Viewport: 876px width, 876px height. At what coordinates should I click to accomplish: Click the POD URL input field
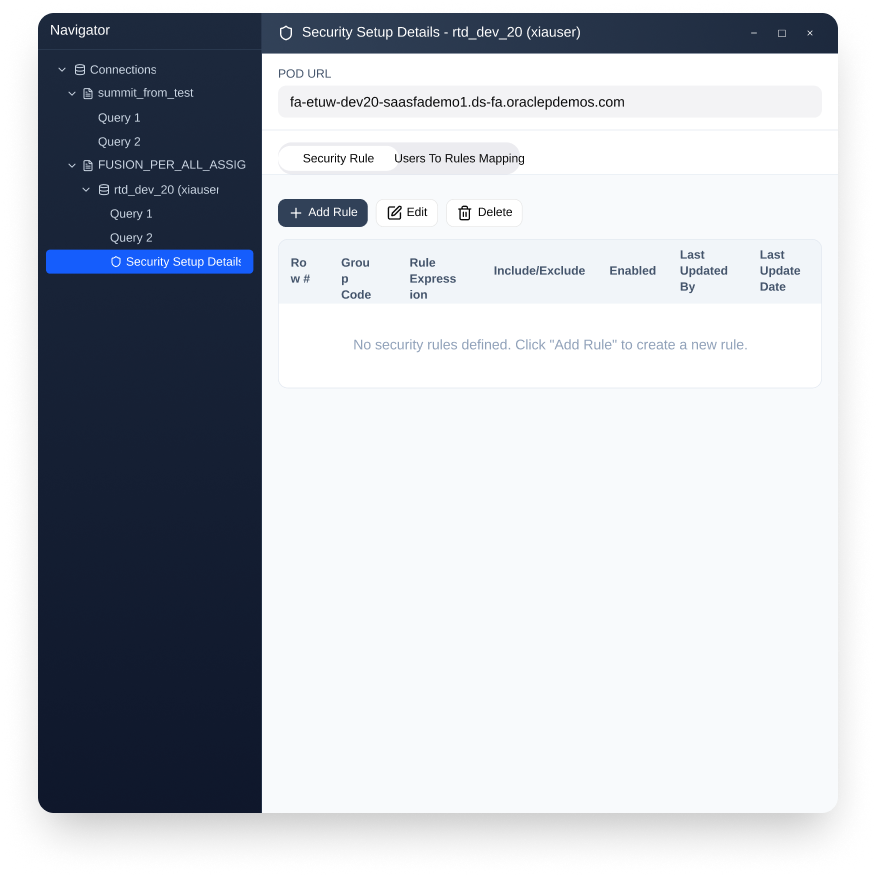pyautogui.click(x=549, y=102)
